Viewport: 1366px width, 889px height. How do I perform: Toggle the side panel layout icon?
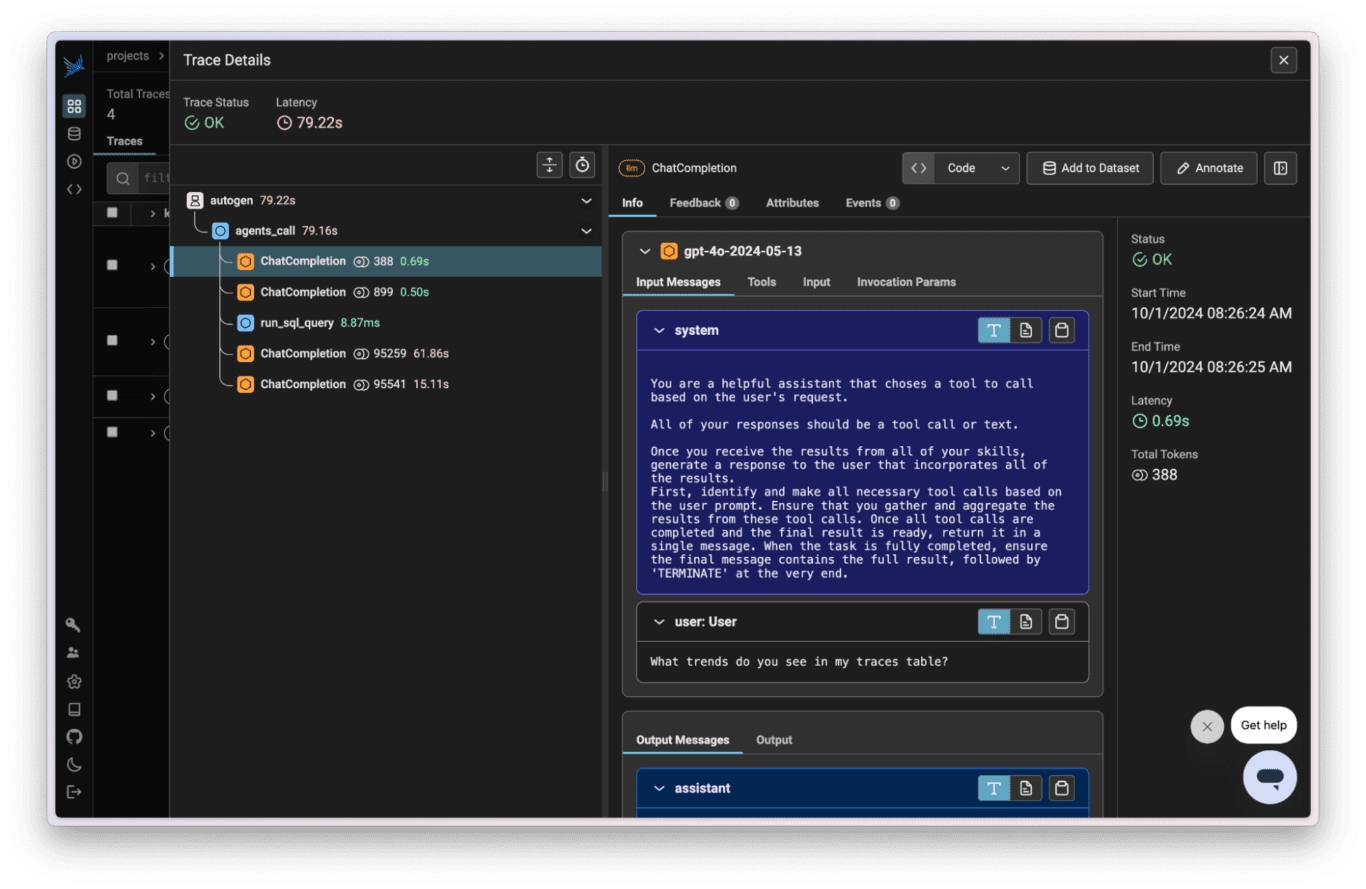pyautogui.click(x=1280, y=168)
